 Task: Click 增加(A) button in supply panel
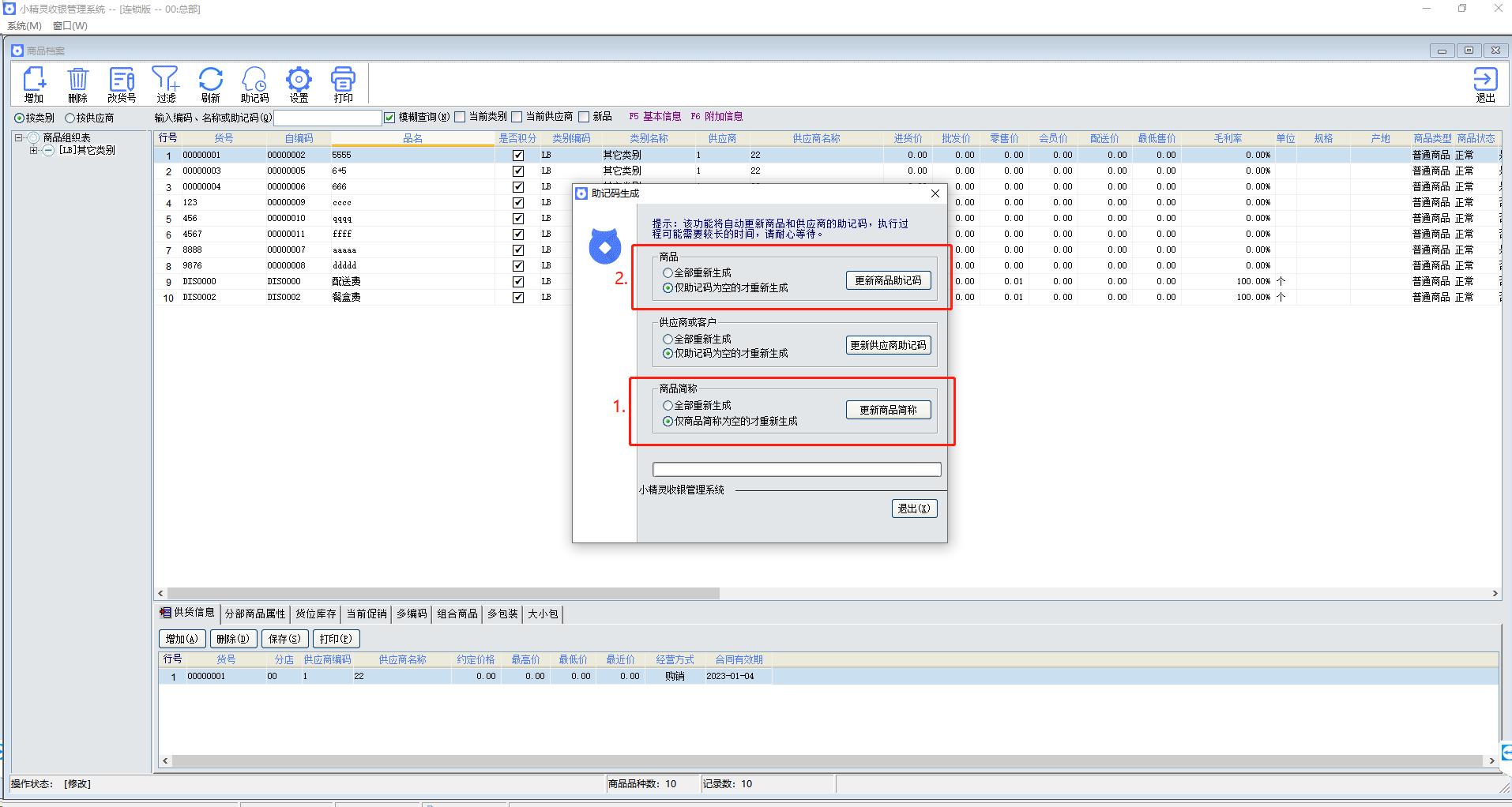point(182,639)
